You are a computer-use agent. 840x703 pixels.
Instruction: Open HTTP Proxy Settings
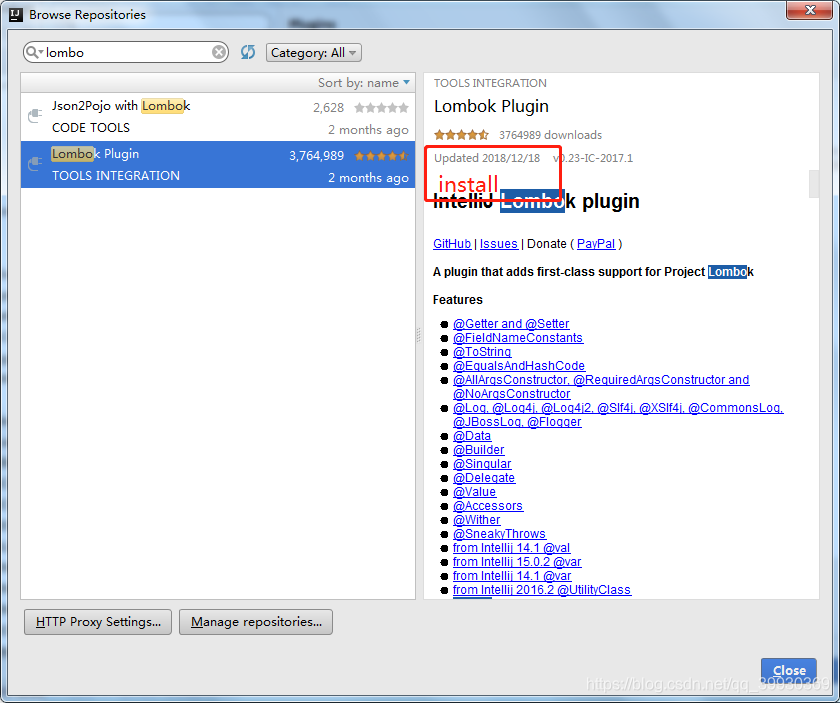pyautogui.click(x=98, y=622)
